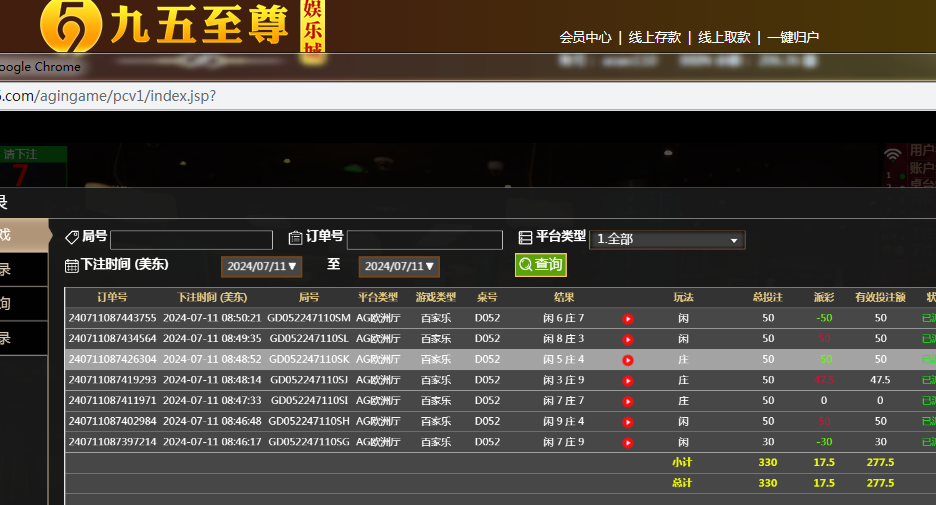Open the 线上取款 withdrawal link
This screenshot has height=505, width=936.
pos(724,37)
